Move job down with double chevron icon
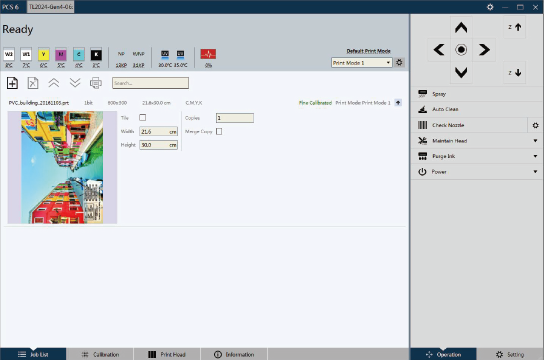 pos(75,83)
